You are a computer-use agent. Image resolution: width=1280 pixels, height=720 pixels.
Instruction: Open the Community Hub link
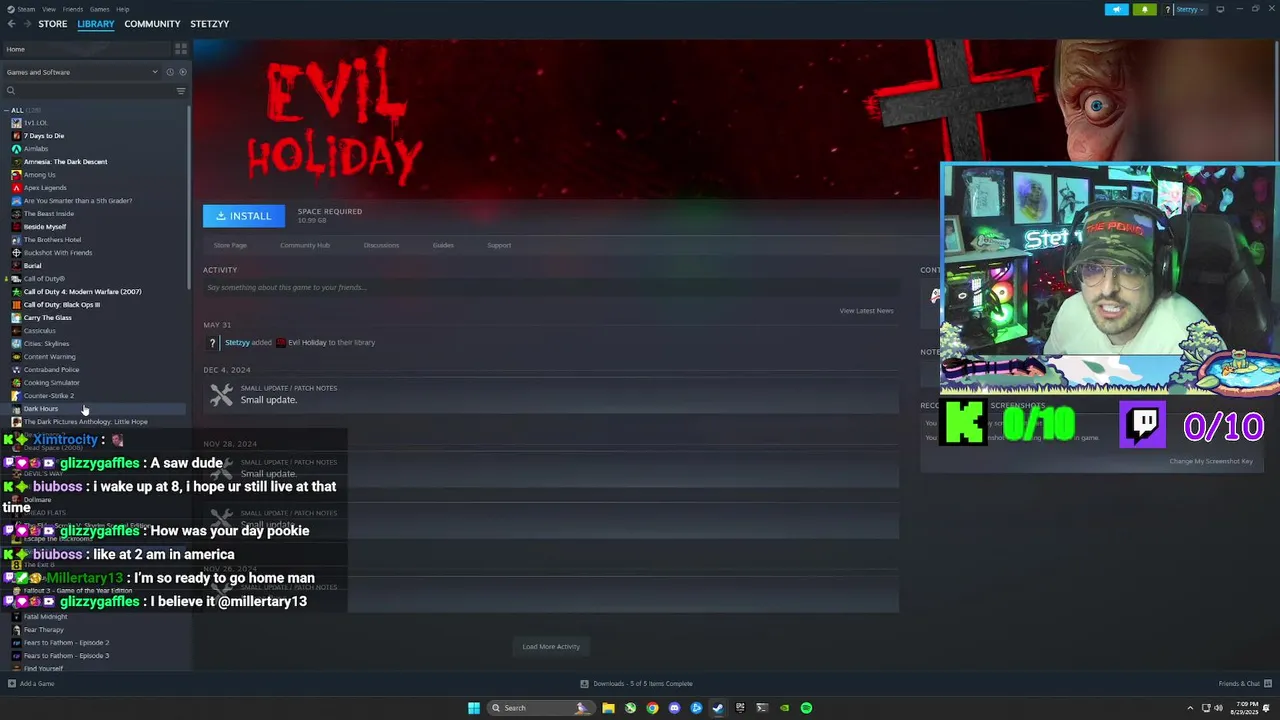305,245
